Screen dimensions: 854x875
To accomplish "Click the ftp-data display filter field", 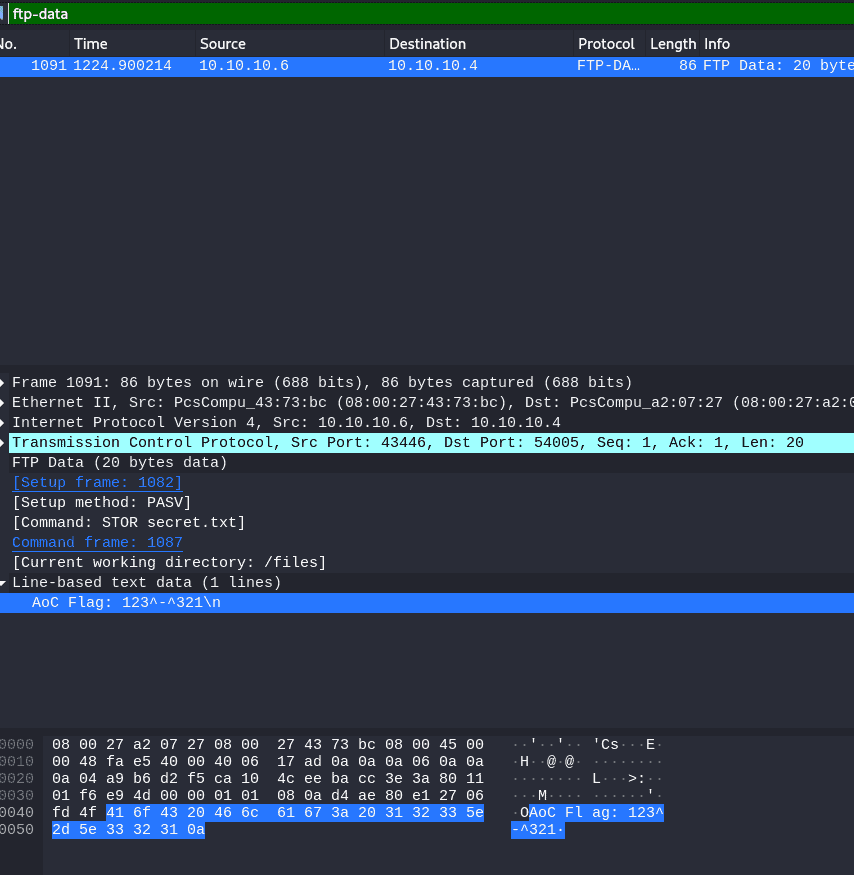I will [x=431, y=13].
